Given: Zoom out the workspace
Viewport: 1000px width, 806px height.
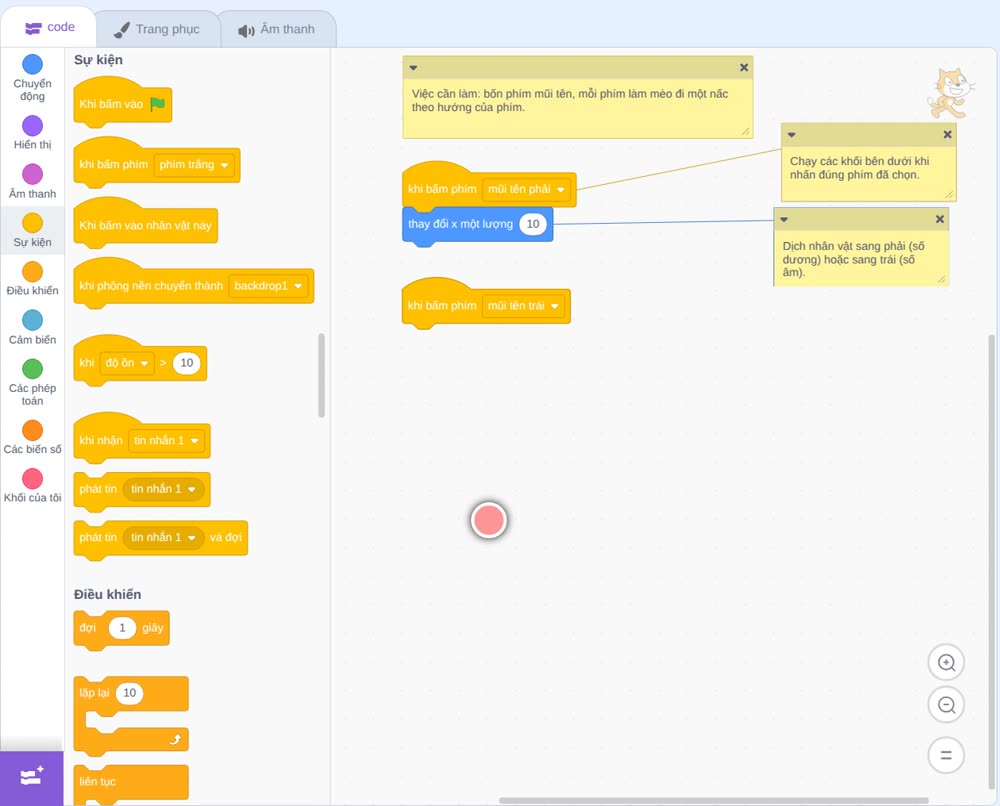Looking at the screenshot, I should pos(946,705).
